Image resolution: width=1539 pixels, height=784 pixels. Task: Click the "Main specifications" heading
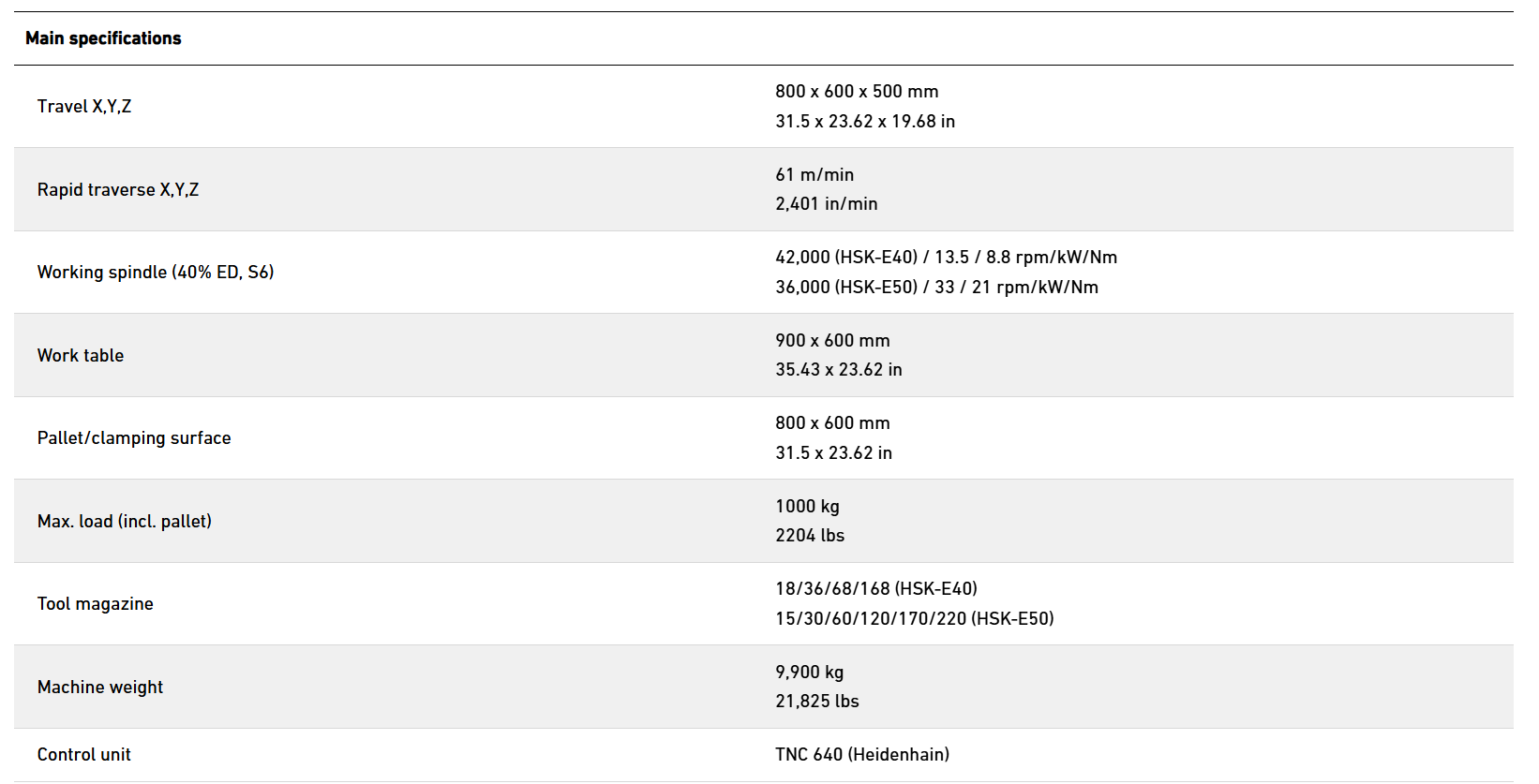pos(103,38)
